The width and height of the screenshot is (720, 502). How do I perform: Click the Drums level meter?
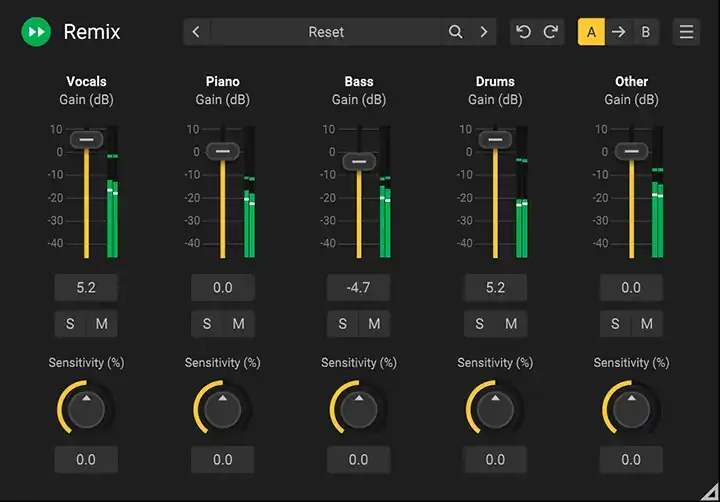point(522,192)
